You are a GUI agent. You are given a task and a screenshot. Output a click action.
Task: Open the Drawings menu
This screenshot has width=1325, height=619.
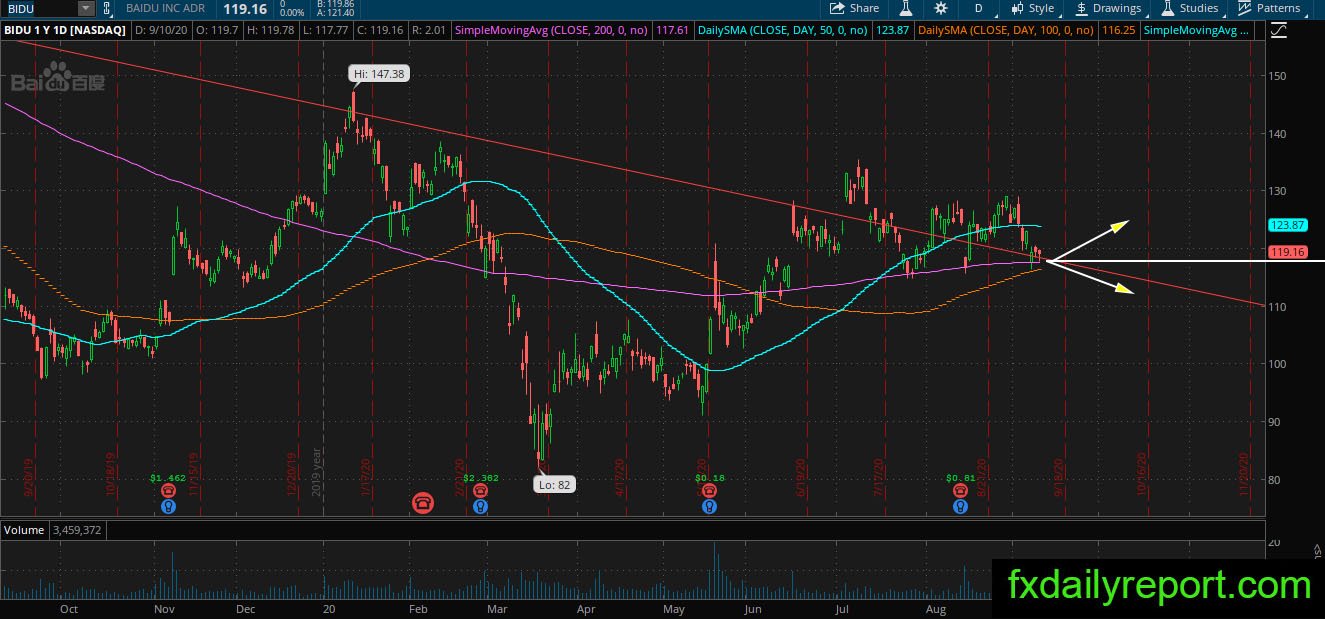click(x=1108, y=8)
